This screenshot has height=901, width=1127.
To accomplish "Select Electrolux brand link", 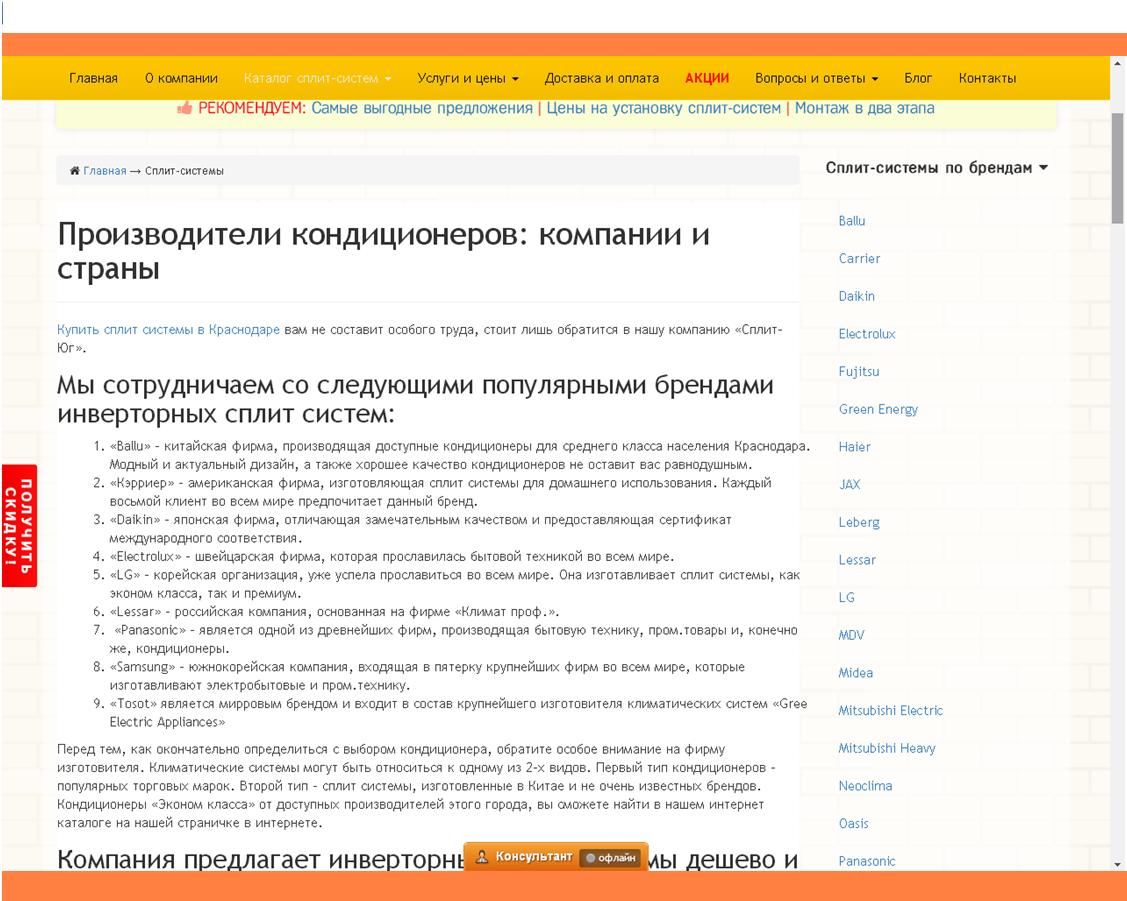I will (x=867, y=334).
